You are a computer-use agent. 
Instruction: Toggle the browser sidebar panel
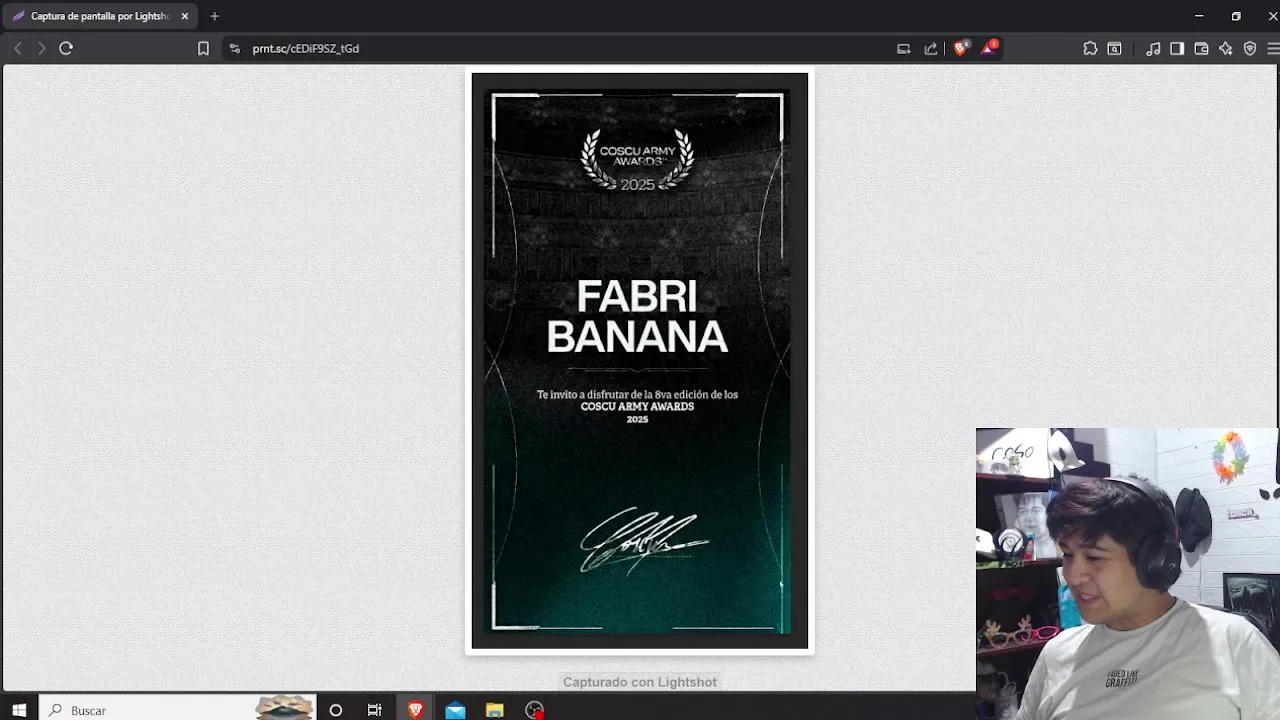point(1177,48)
